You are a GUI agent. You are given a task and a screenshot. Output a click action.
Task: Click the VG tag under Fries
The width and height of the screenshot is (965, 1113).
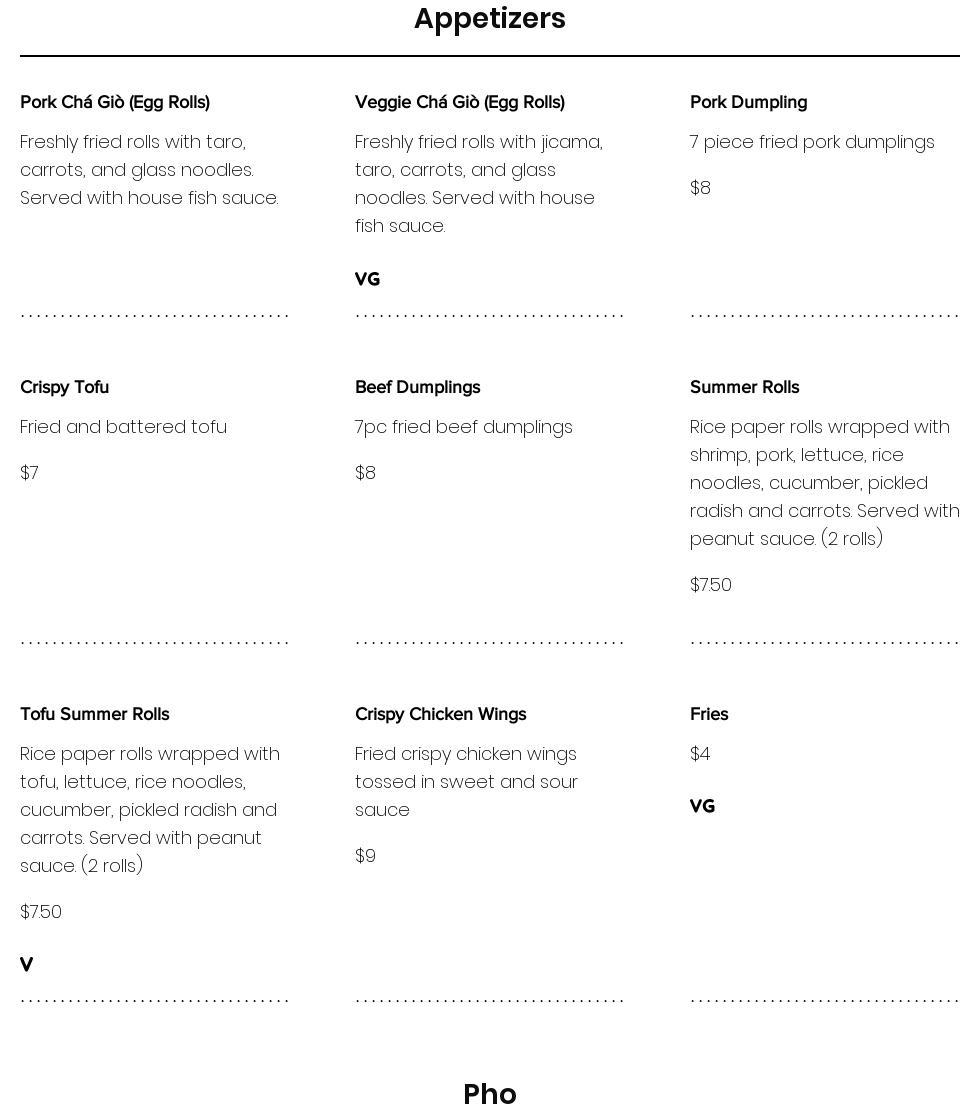(x=702, y=807)
